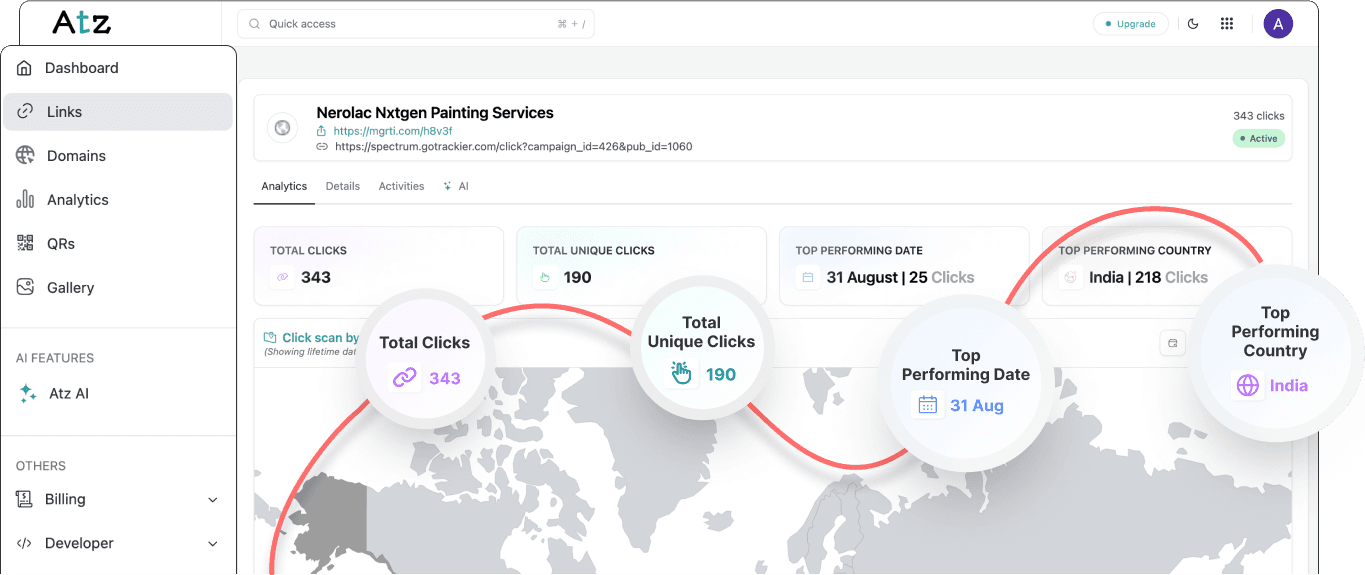Expand the Developer section chevron
The image size is (1365, 575).
[x=213, y=544]
